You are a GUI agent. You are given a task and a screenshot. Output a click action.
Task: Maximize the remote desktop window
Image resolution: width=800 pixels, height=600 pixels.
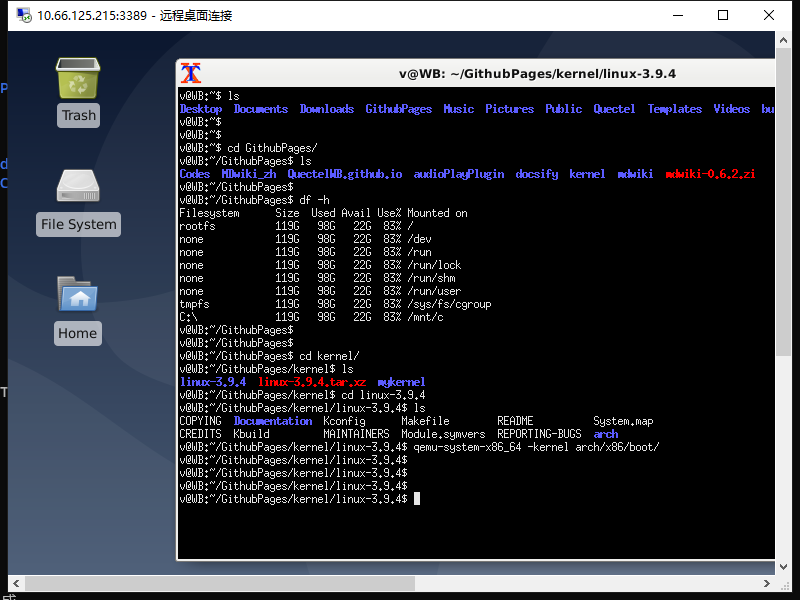point(723,15)
